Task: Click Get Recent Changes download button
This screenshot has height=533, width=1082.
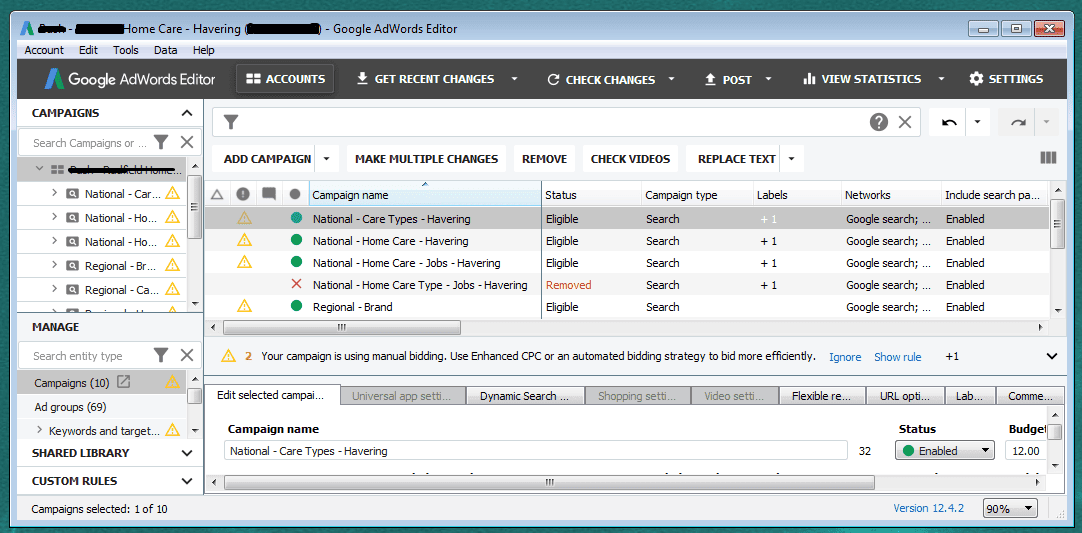Action: point(426,79)
